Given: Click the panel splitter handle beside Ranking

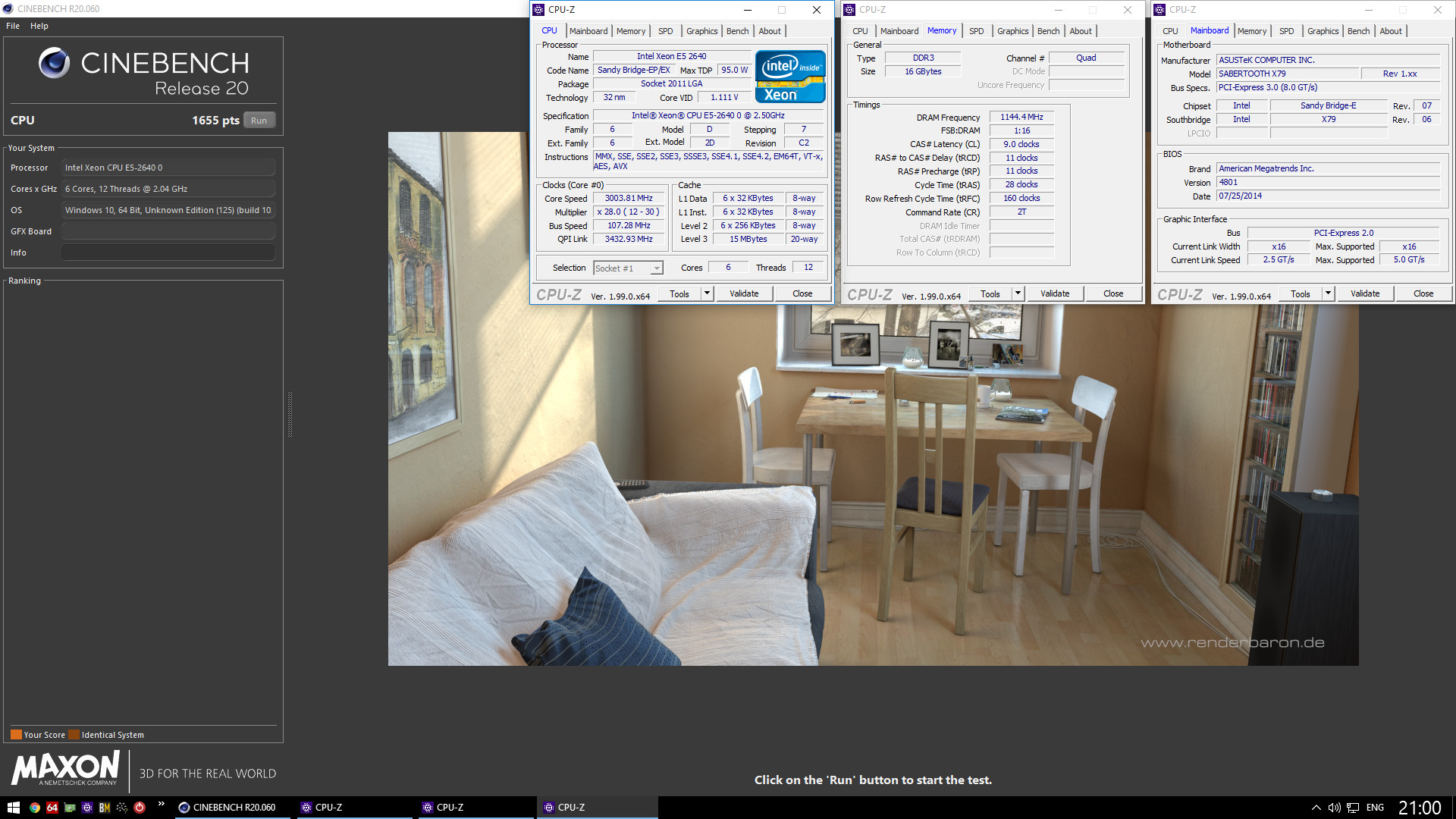Looking at the screenshot, I should pos(290,415).
